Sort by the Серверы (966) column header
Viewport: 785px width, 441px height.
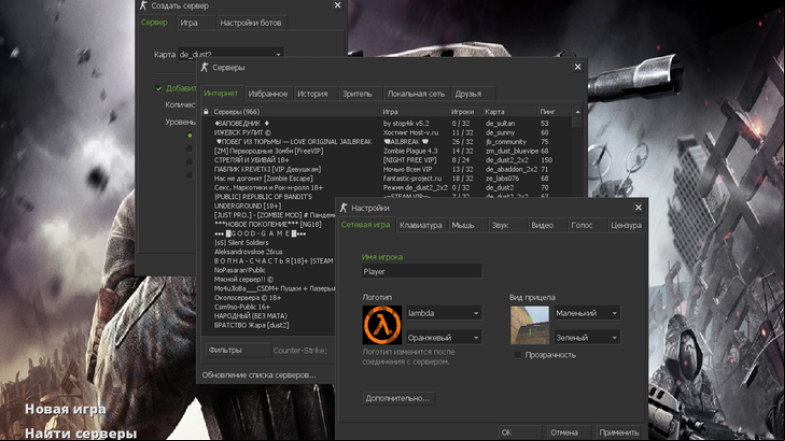pos(295,112)
